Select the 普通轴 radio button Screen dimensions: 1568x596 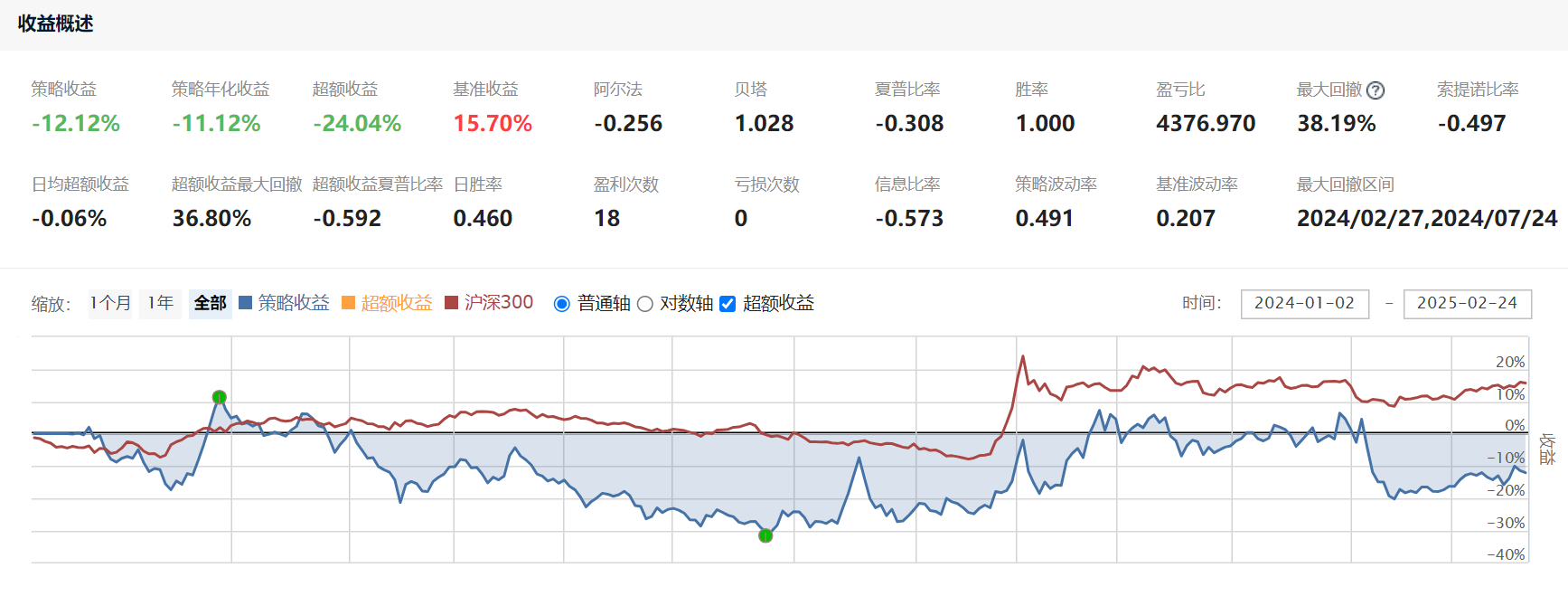(x=562, y=304)
